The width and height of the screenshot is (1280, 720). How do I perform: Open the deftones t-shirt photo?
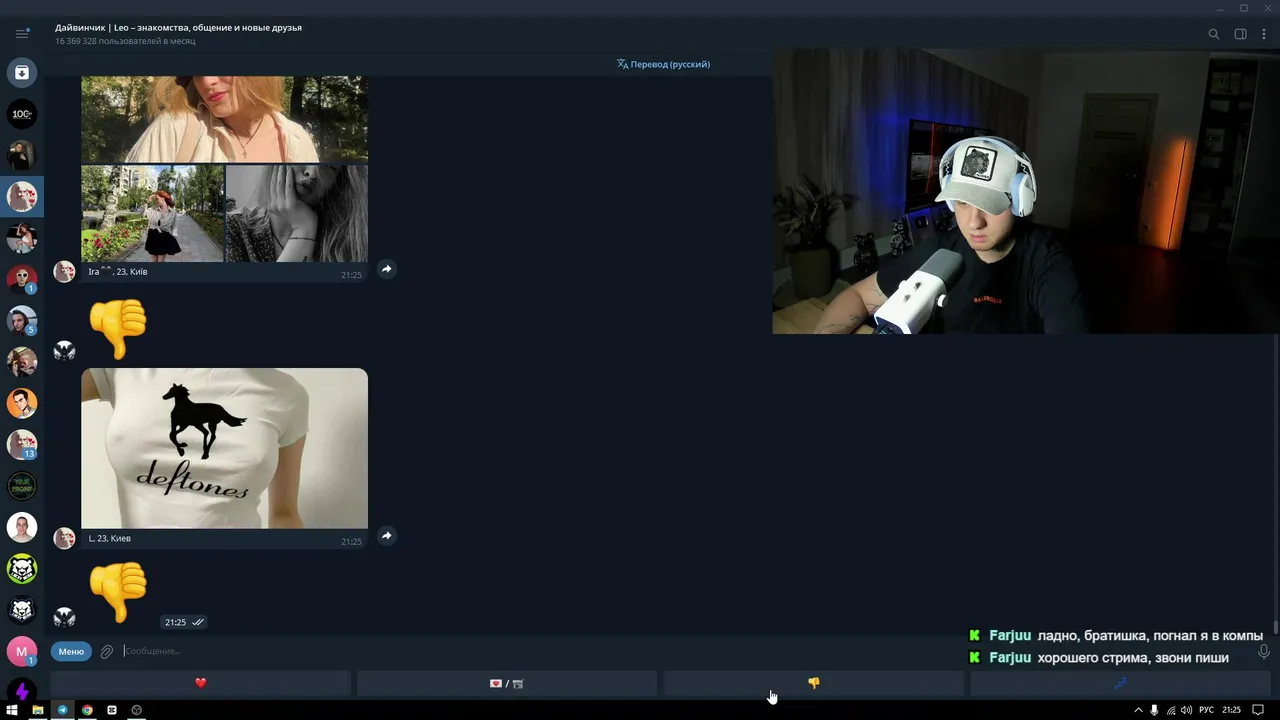pos(224,448)
